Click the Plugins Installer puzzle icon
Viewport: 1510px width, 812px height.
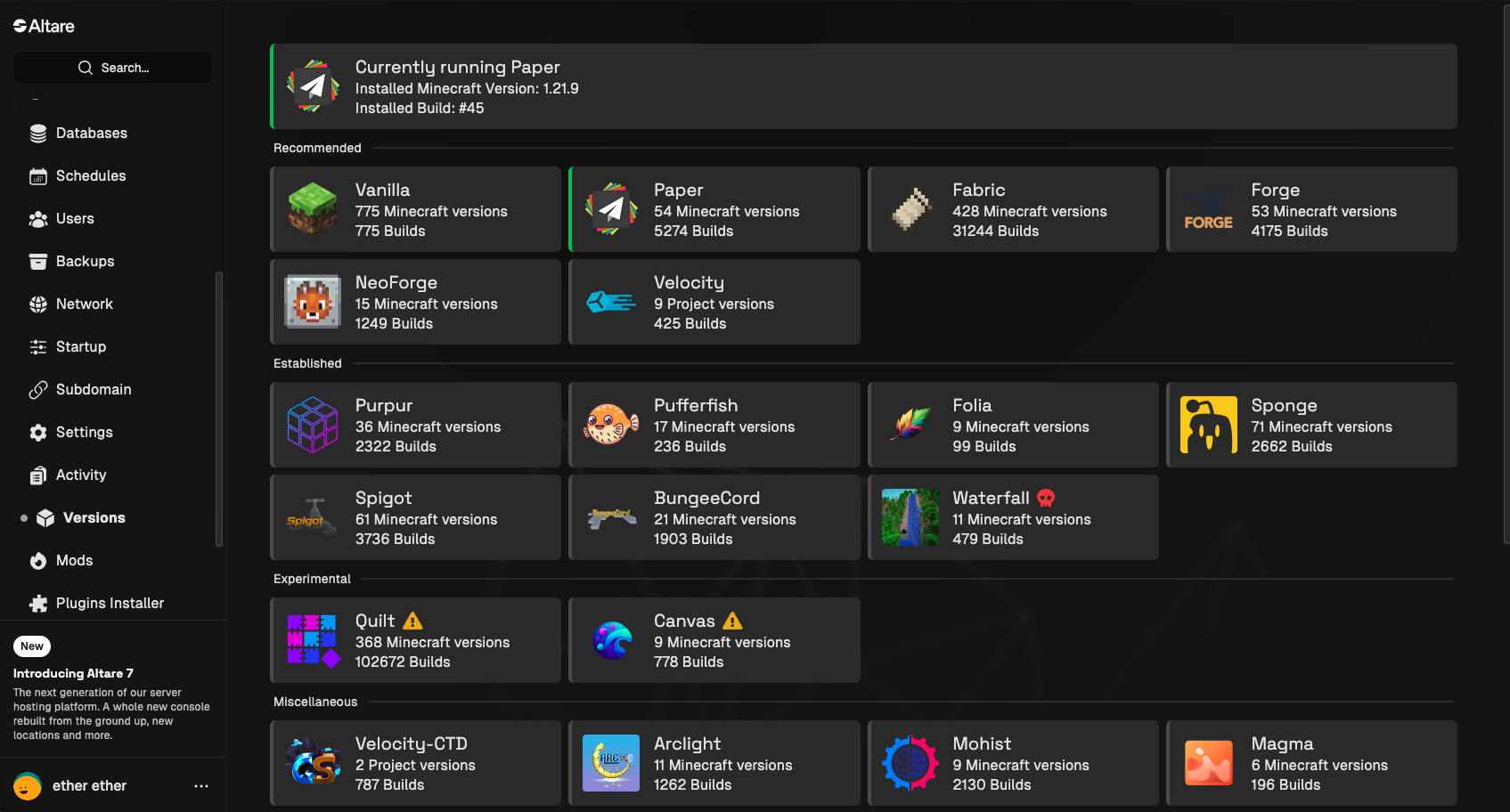click(x=38, y=604)
